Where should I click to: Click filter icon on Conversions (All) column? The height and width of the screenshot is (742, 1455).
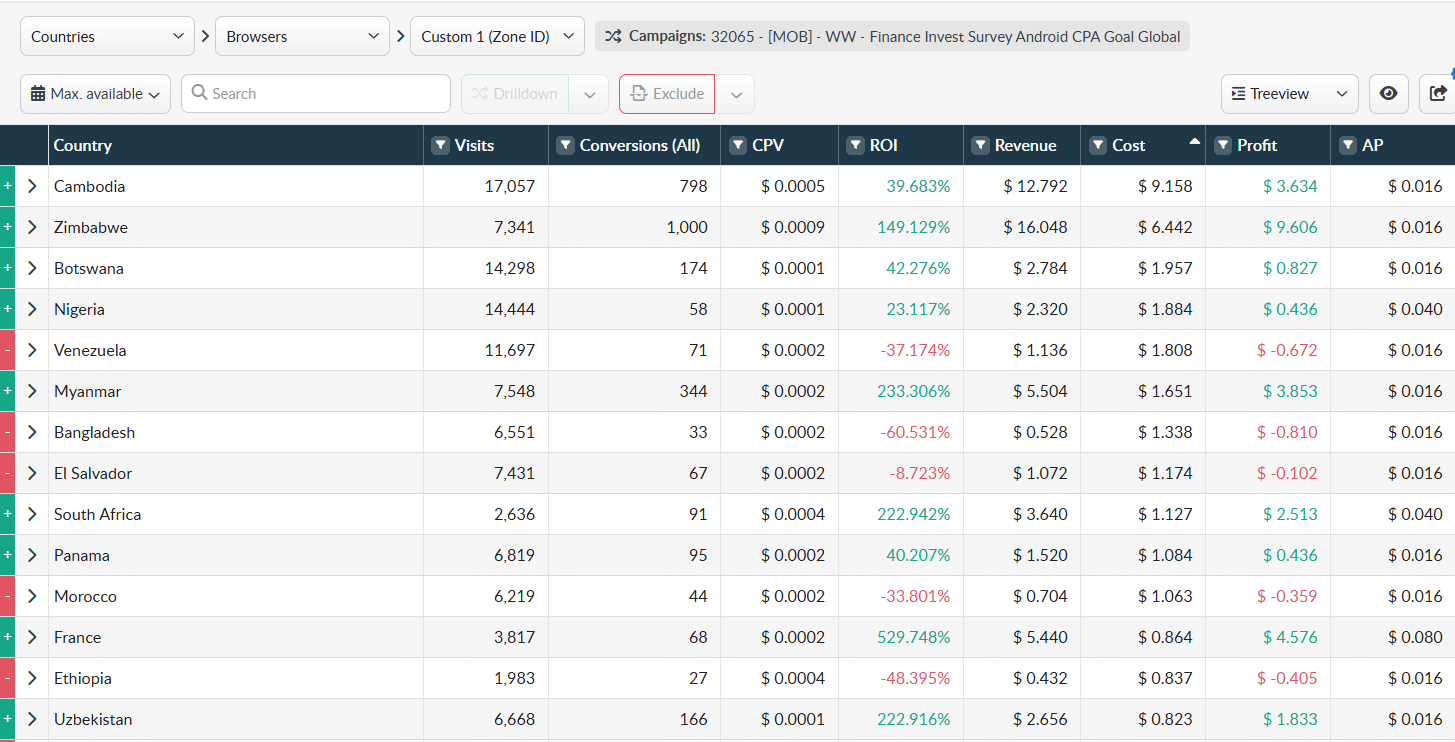565,146
